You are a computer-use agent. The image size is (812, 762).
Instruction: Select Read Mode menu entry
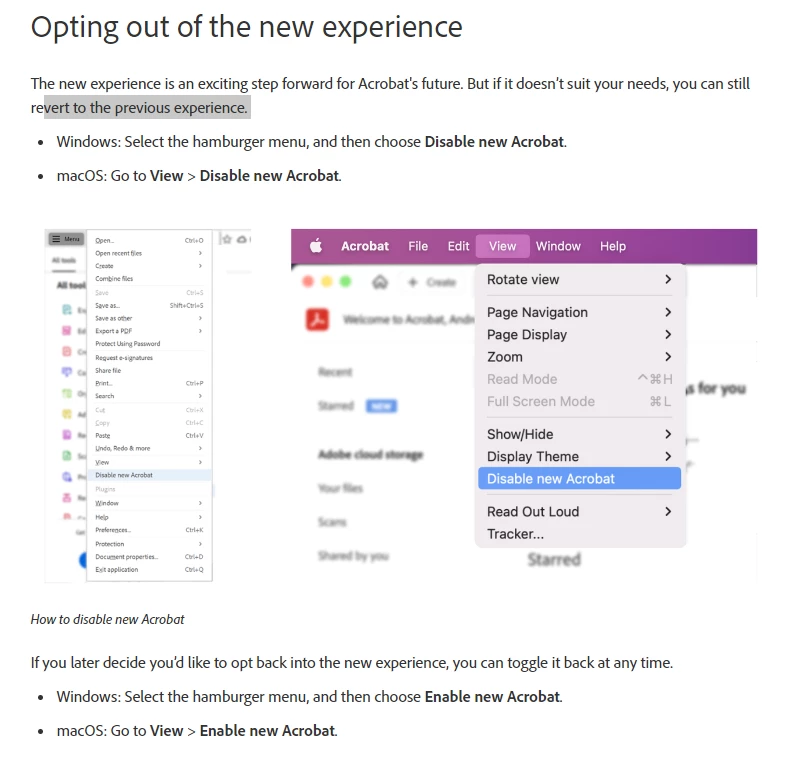579,379
